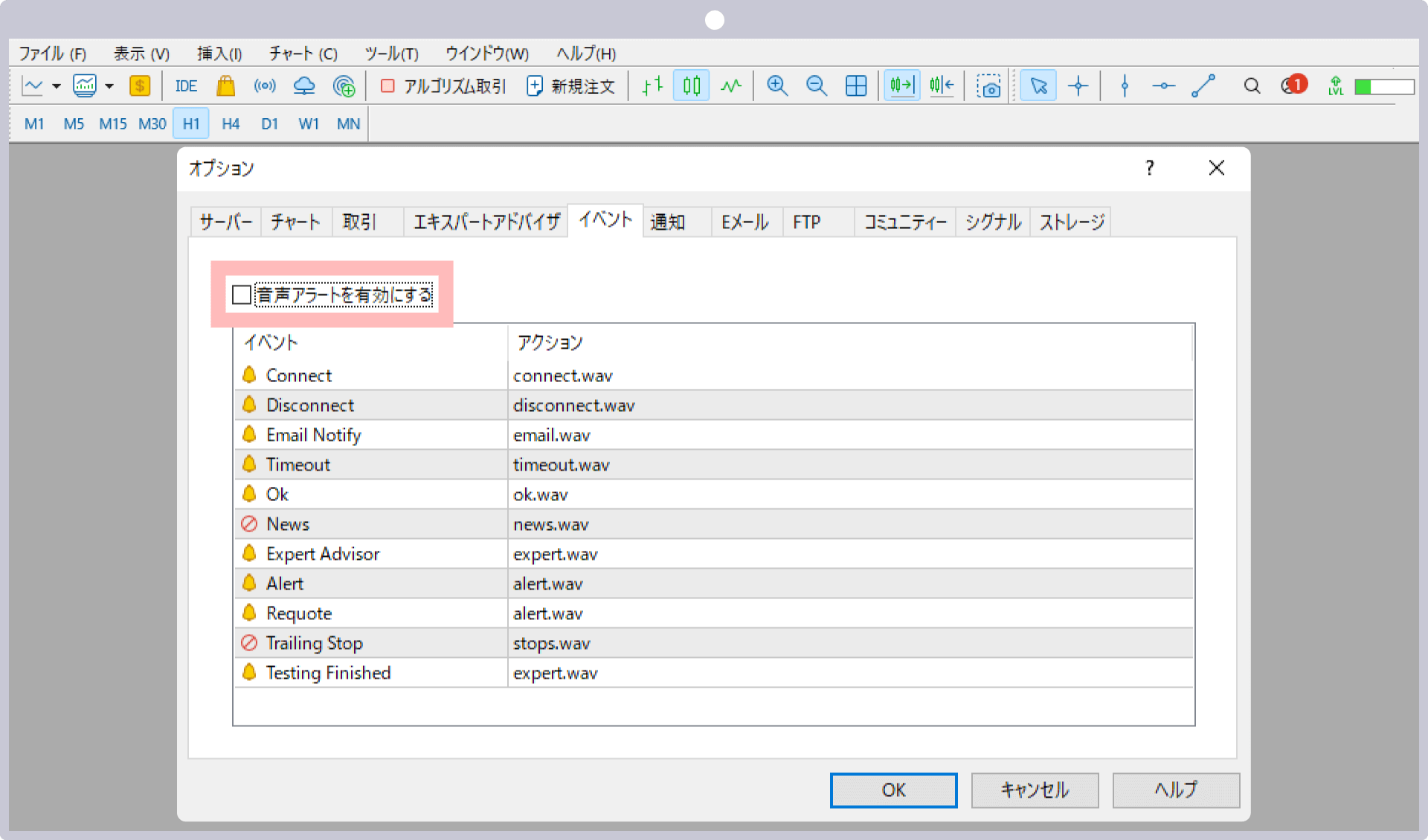Open the 表示(V) menu
Image resolution: width=1428 pixels, height=840 pixels.
coord(141,54)
